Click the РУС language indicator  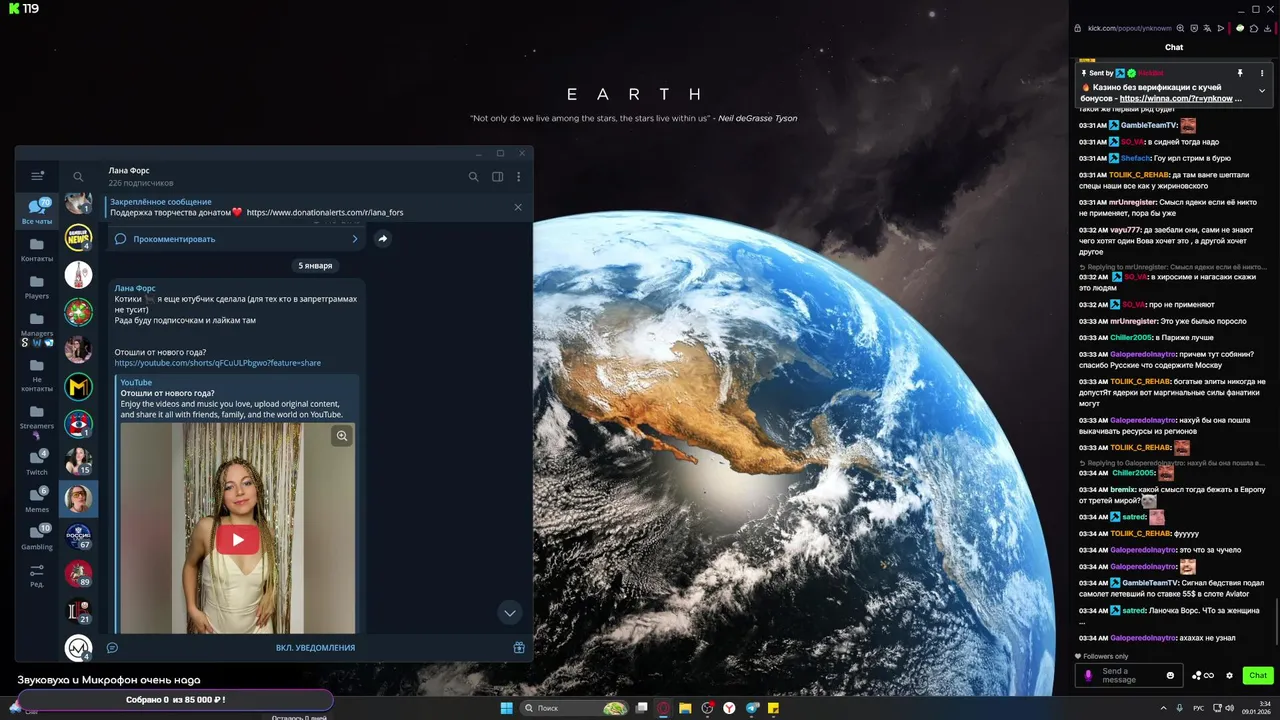pos(1198,708)
